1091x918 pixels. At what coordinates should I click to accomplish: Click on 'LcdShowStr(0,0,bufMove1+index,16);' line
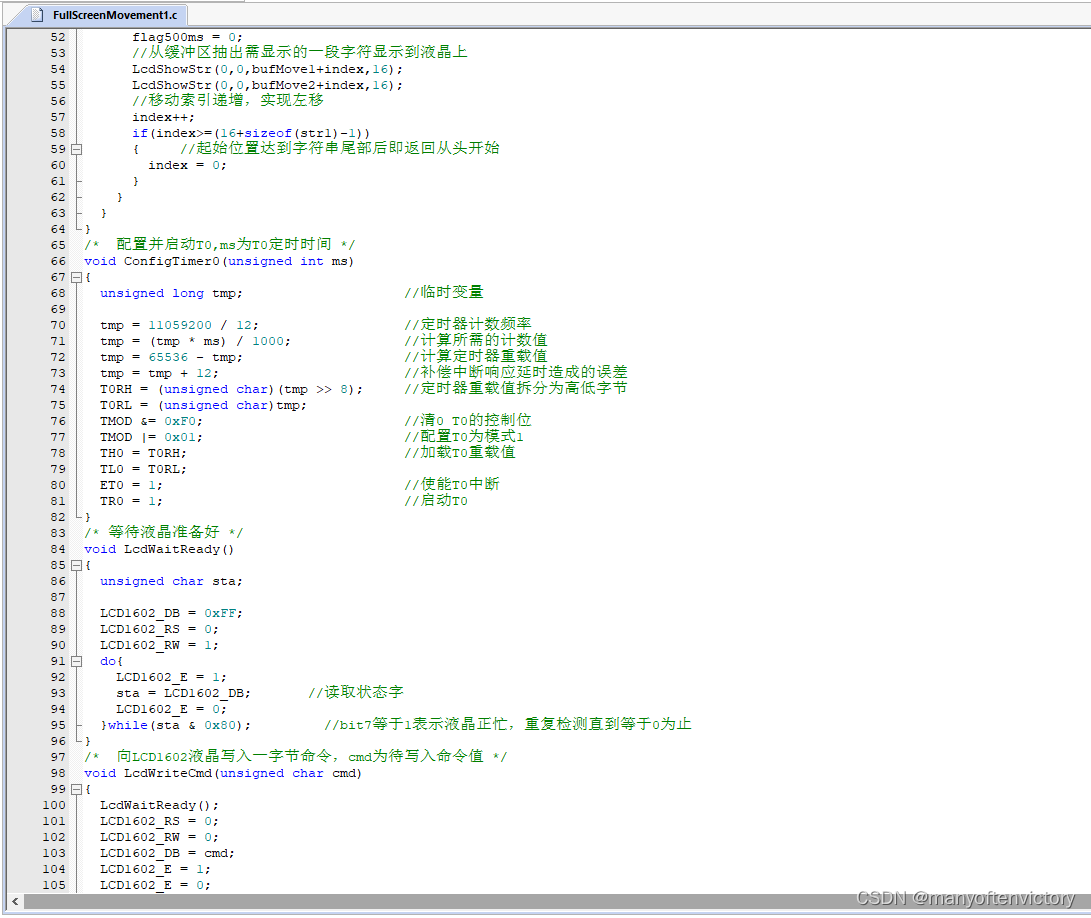(x=267, y=69)
